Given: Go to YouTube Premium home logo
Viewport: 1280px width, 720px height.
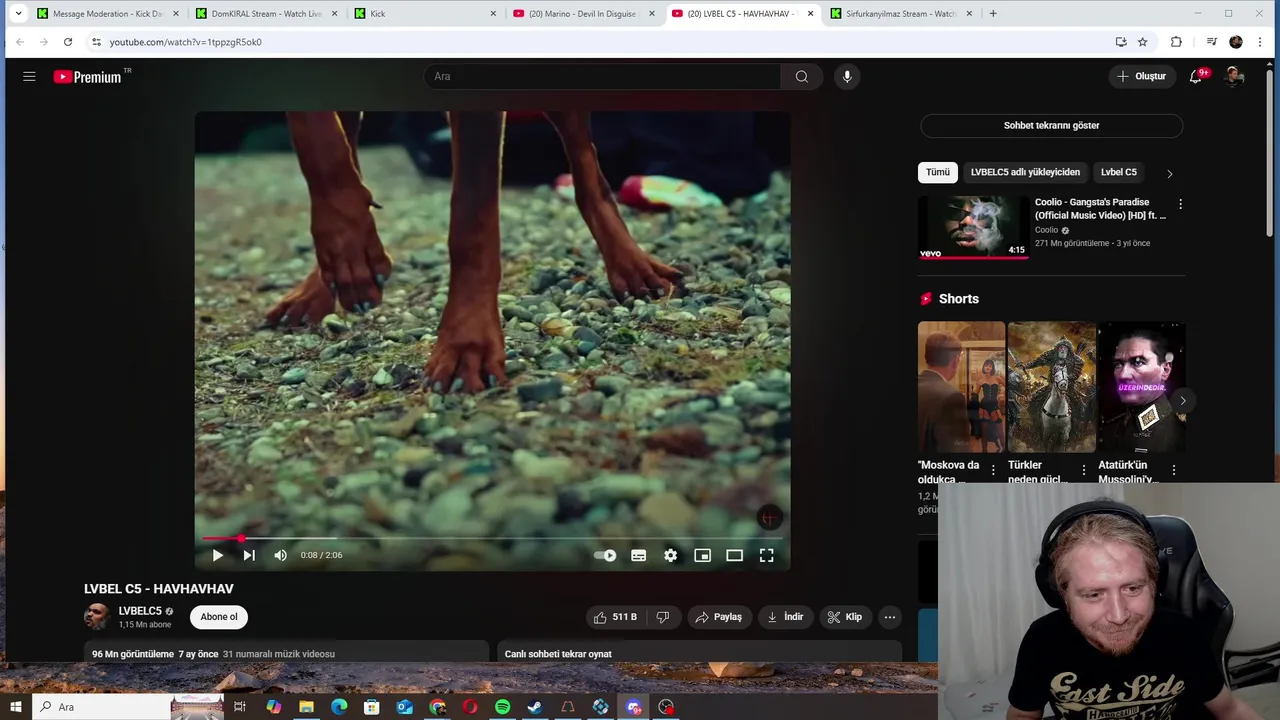Looking at the screenshot, I should (88, 77).
